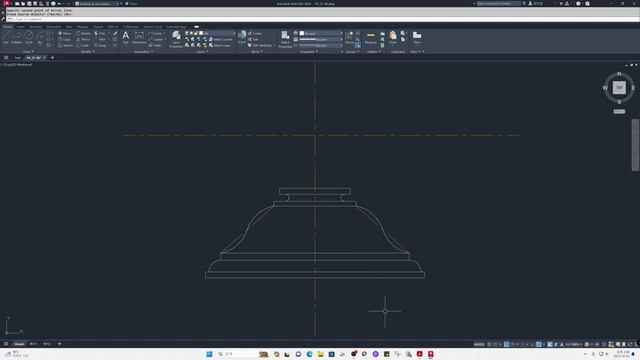Click Edit Attributes button
Viewport: 640px width, 360px height.
point(260,45)
